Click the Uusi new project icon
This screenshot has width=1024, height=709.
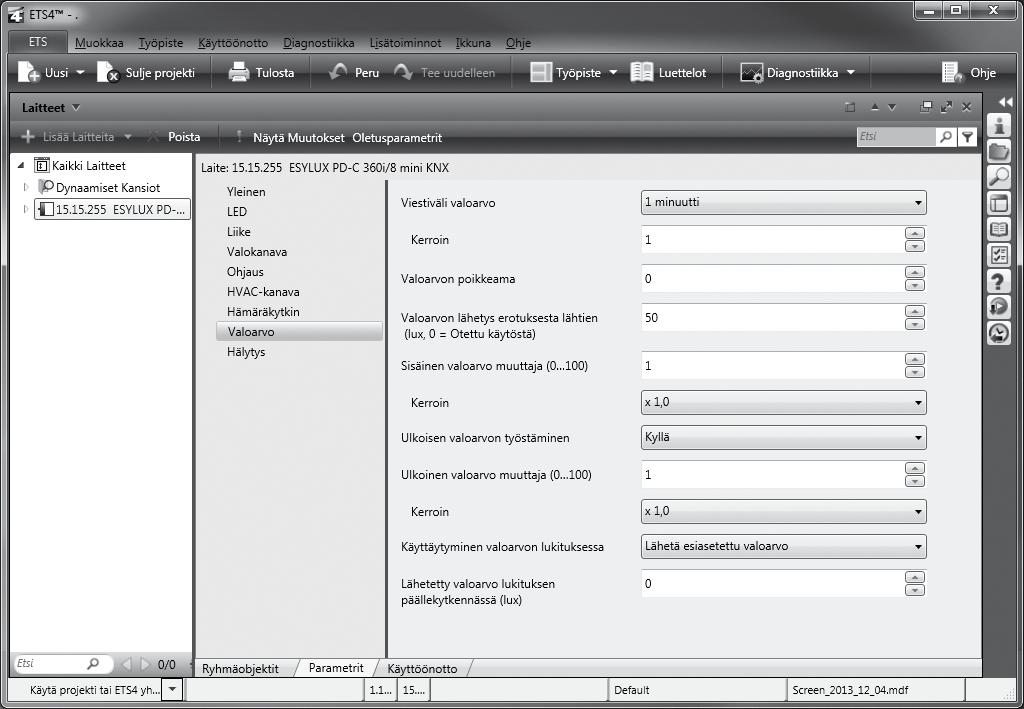tap(28, 72)
